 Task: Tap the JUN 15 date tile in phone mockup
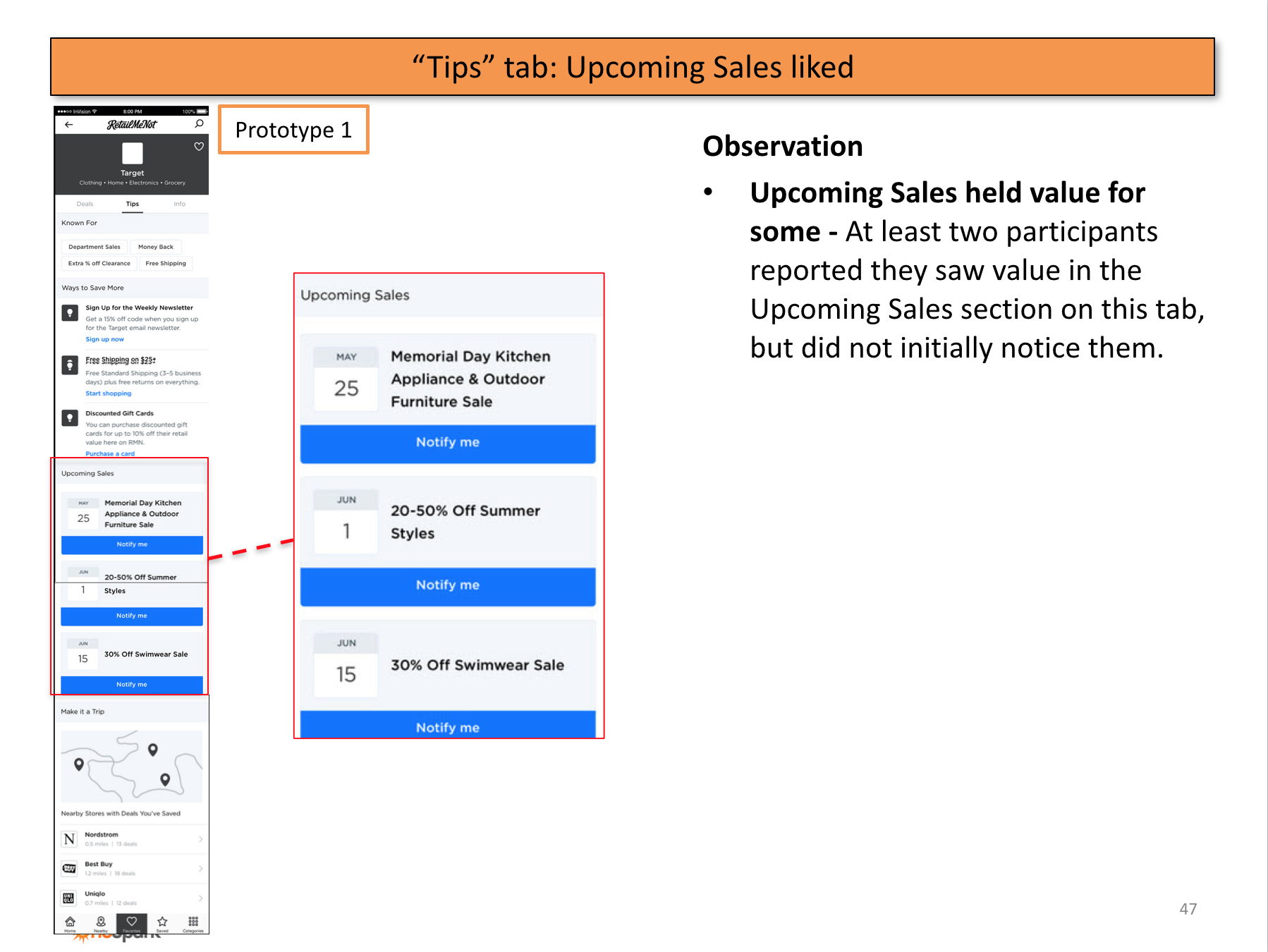coord(83,654)
